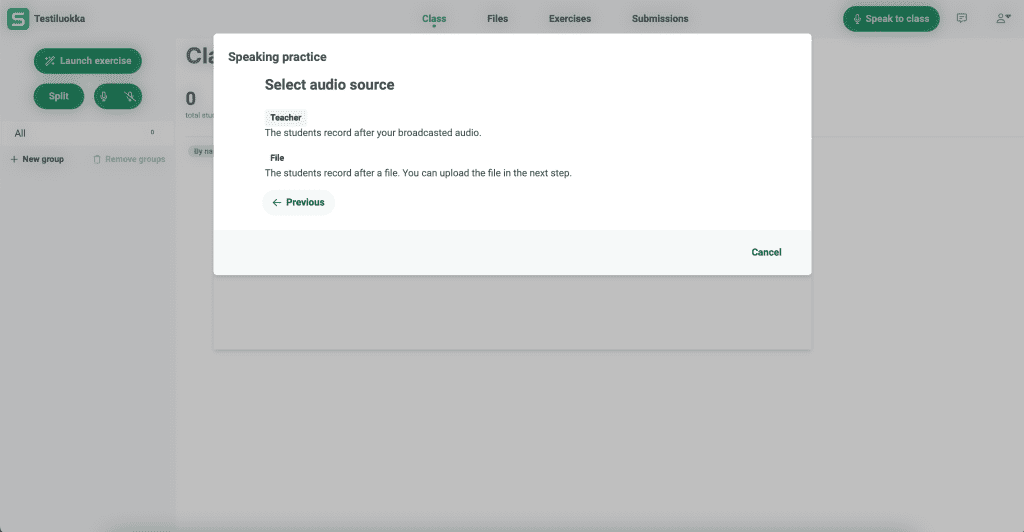The image size is (1024, 532).
Task: Select Teacher as the audio source
Action: 285,118
